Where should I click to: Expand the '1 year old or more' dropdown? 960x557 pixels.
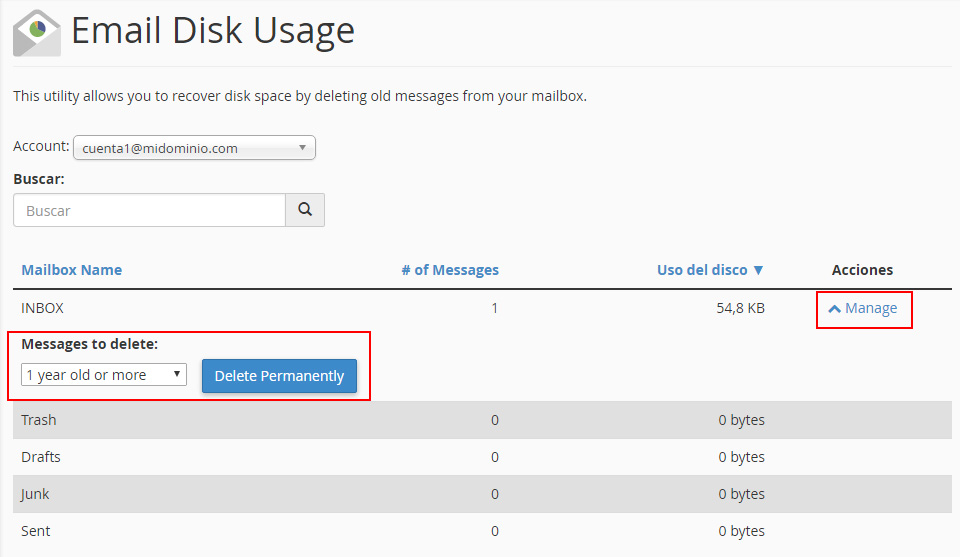point(103,375)
